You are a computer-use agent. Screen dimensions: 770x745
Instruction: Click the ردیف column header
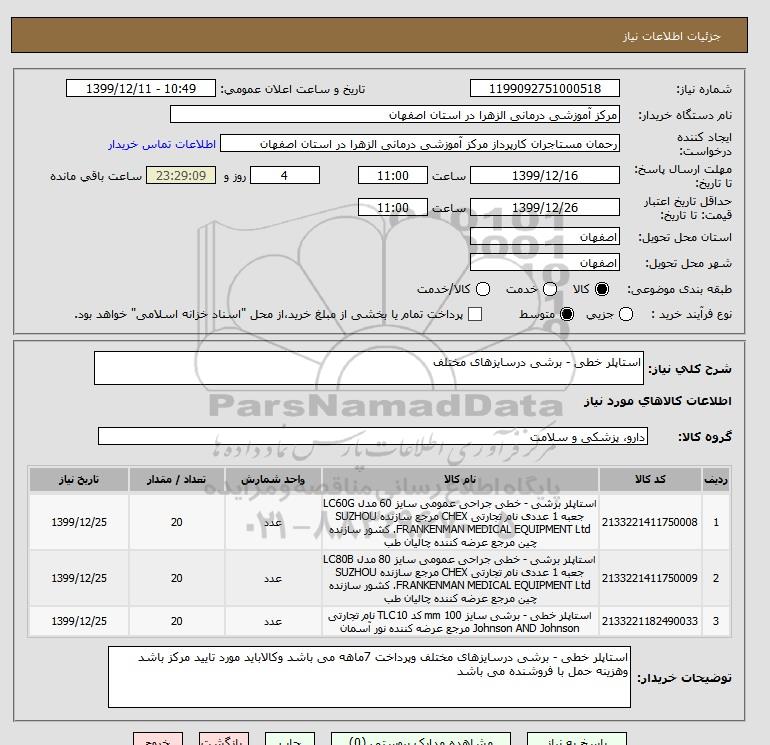[x=716, y=479]
